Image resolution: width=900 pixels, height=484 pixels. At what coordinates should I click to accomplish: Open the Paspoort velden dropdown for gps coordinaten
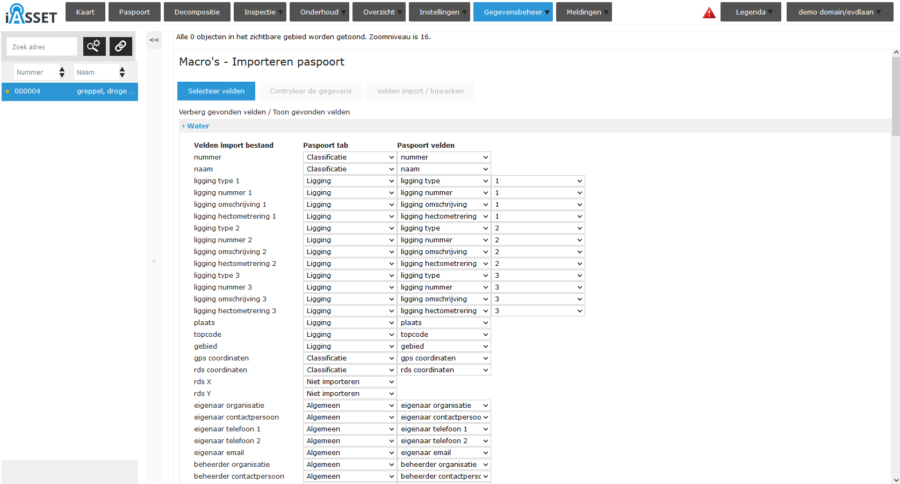444,358
